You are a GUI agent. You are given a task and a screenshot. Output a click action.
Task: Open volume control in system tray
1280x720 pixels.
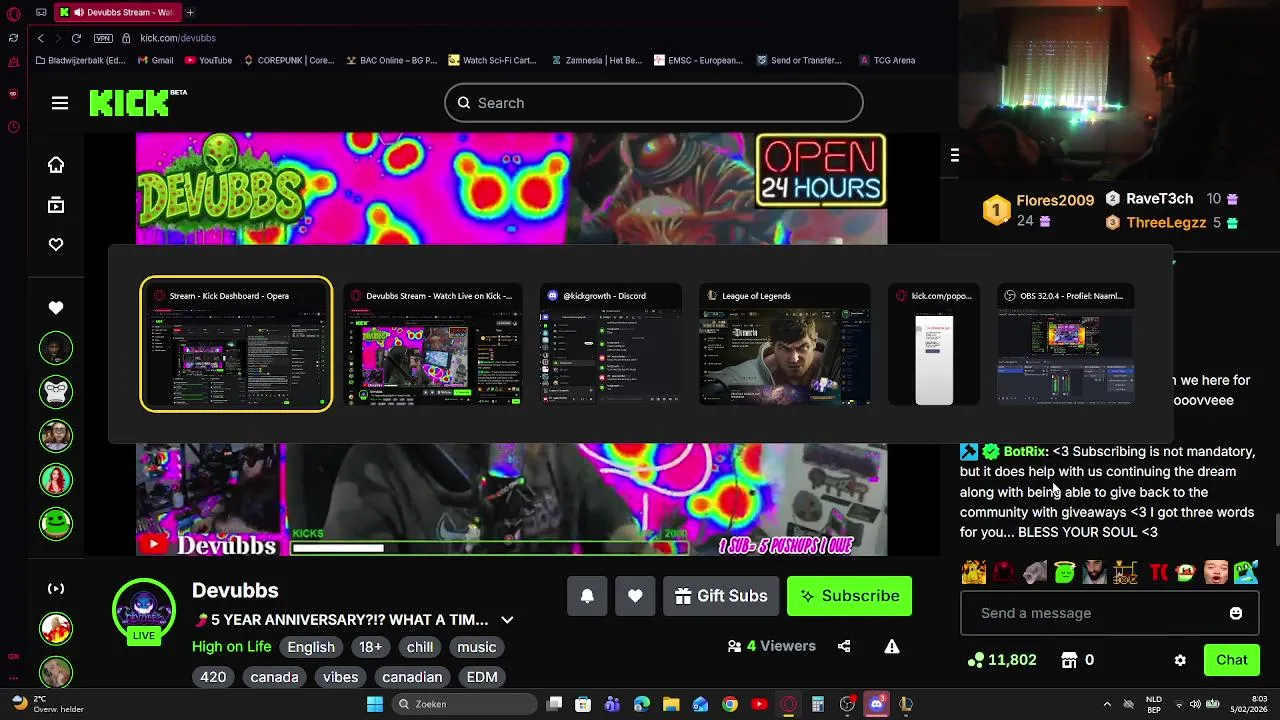tap(1195, 704)
